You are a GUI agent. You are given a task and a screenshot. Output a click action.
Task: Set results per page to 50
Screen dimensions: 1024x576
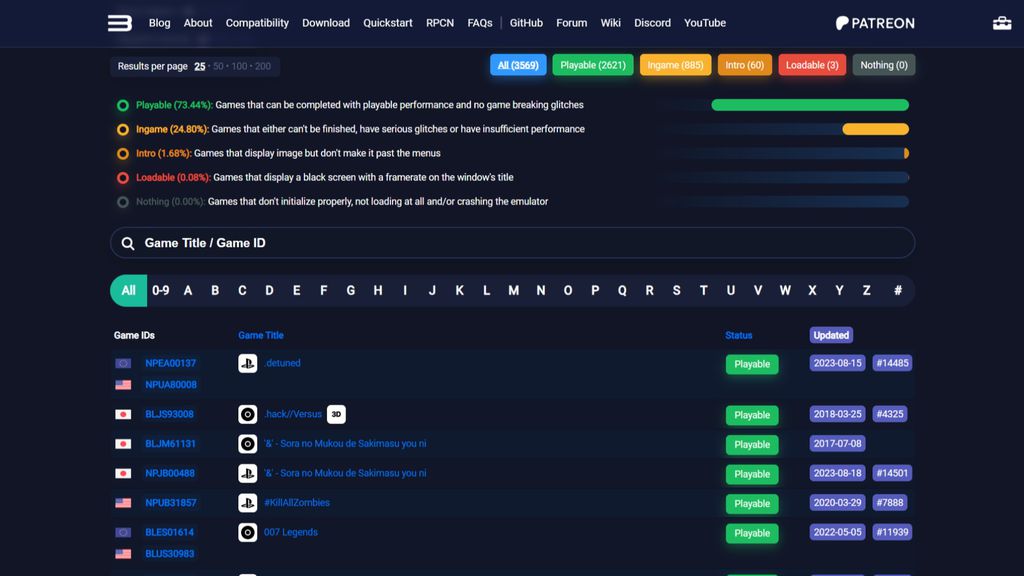(x=218, y=67)
